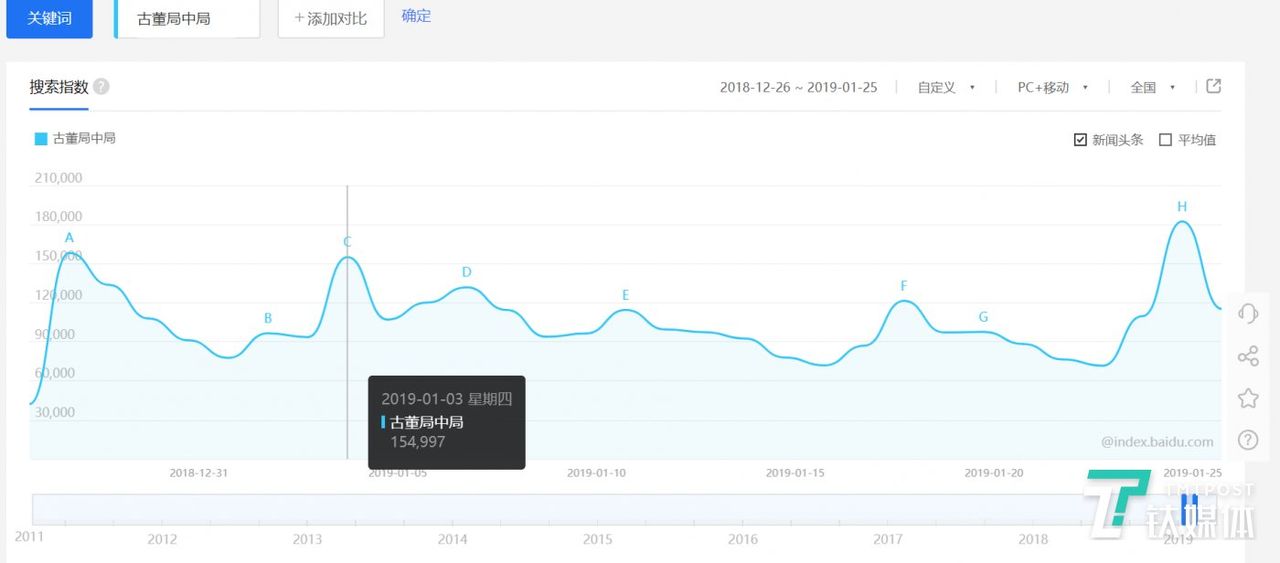Screen dimensions: 1280x563
Task: Uncheck the 新闻头条 checkbox
Action: [1080, 140]
